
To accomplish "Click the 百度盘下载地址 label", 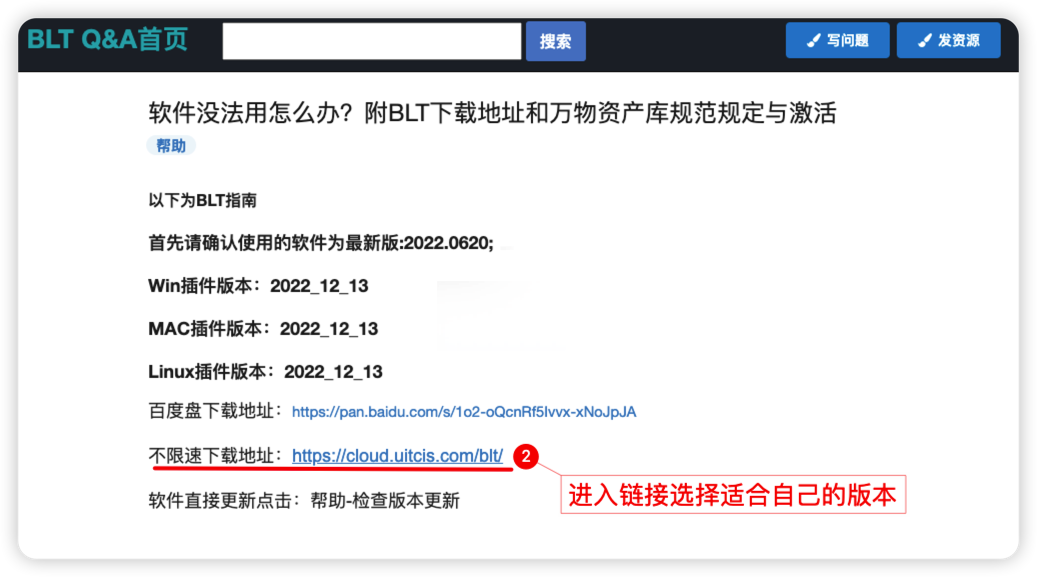I will click(x=216, y=411).
